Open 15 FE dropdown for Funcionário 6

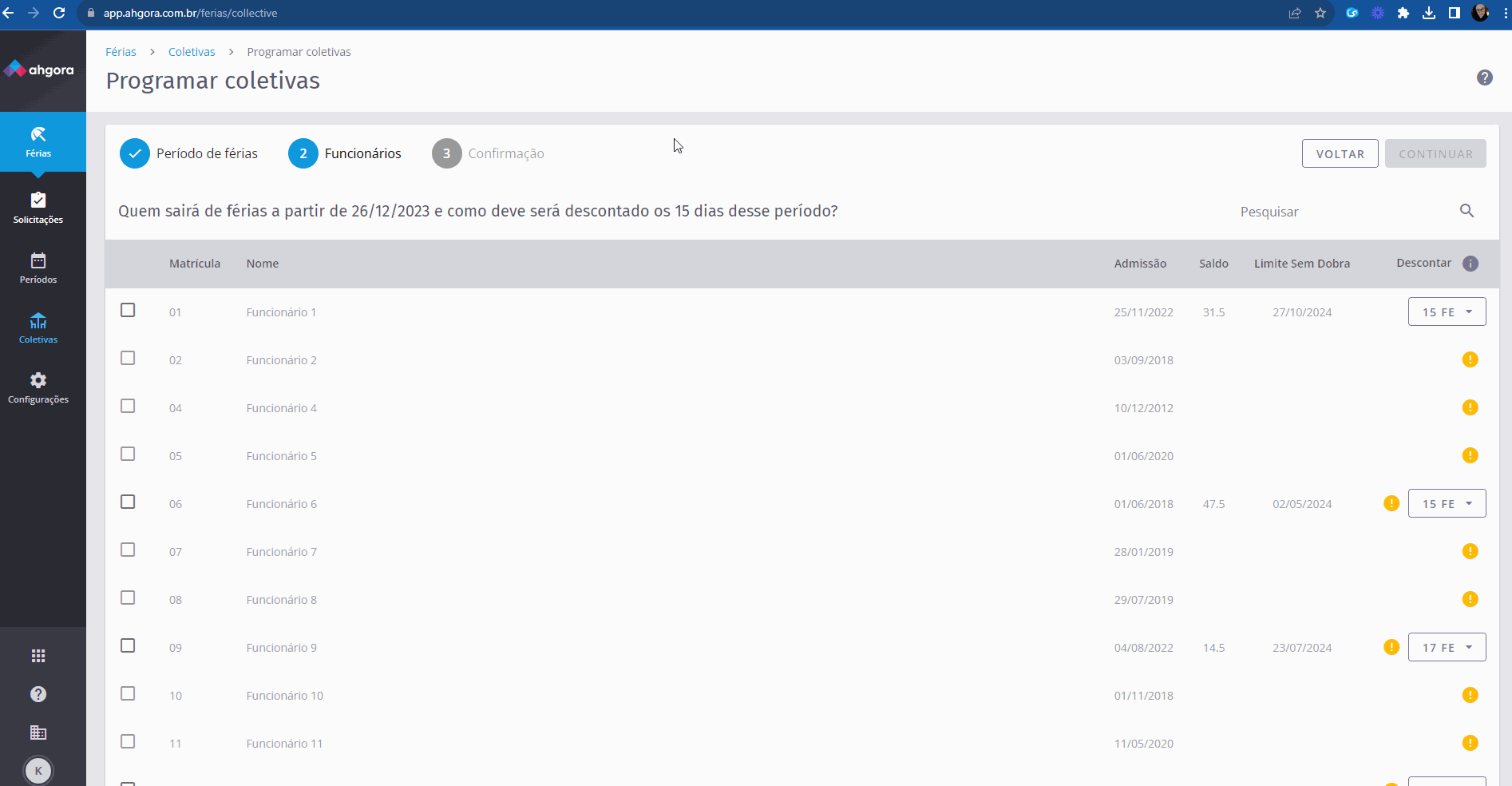pyautogui.click(x=1447, y=503)
